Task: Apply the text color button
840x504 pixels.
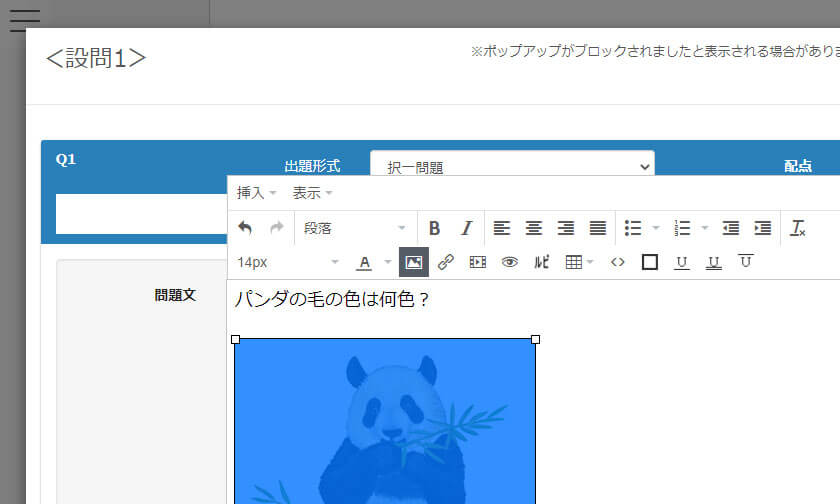Action: pyautogui.click(x=364, y=262)
